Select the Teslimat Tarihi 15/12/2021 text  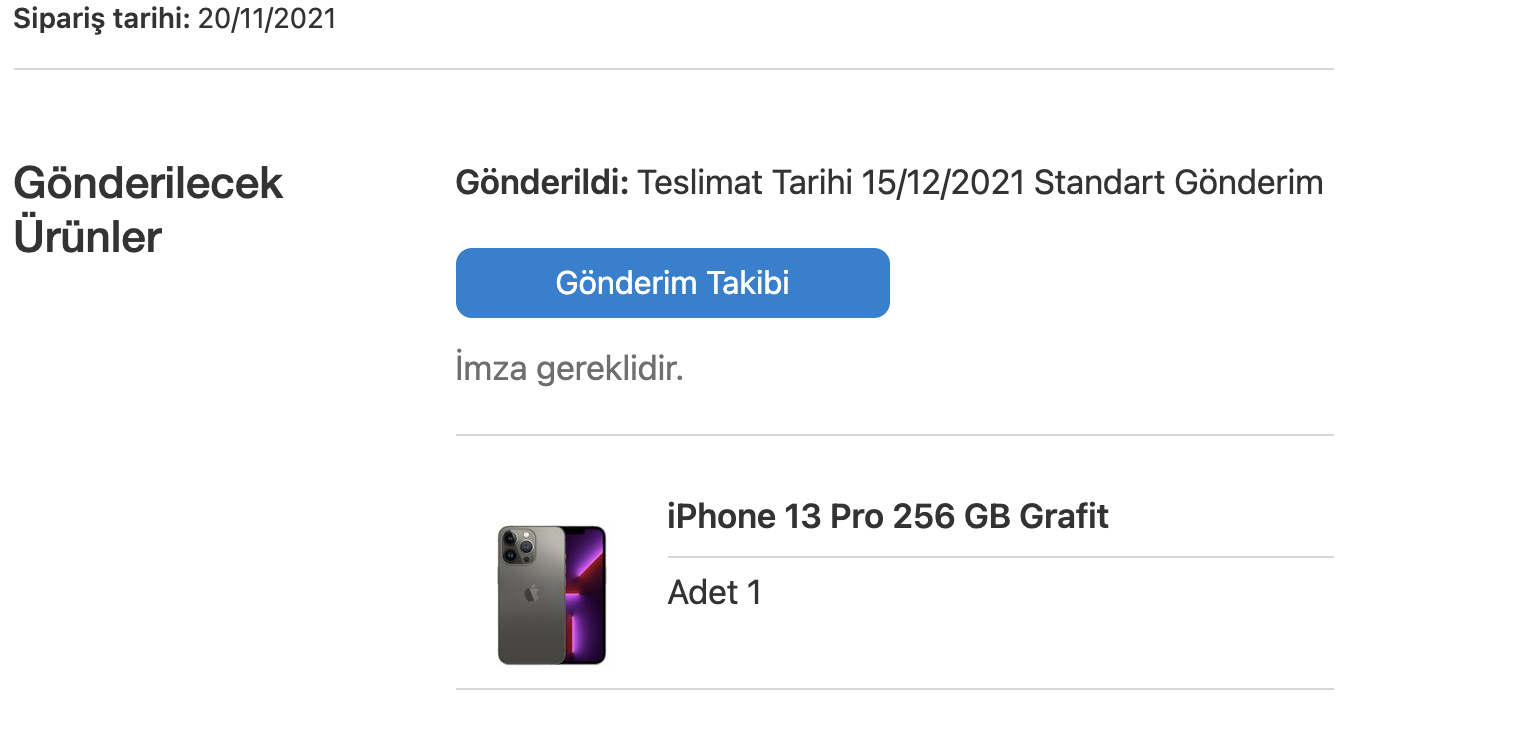tap(831, 183)
